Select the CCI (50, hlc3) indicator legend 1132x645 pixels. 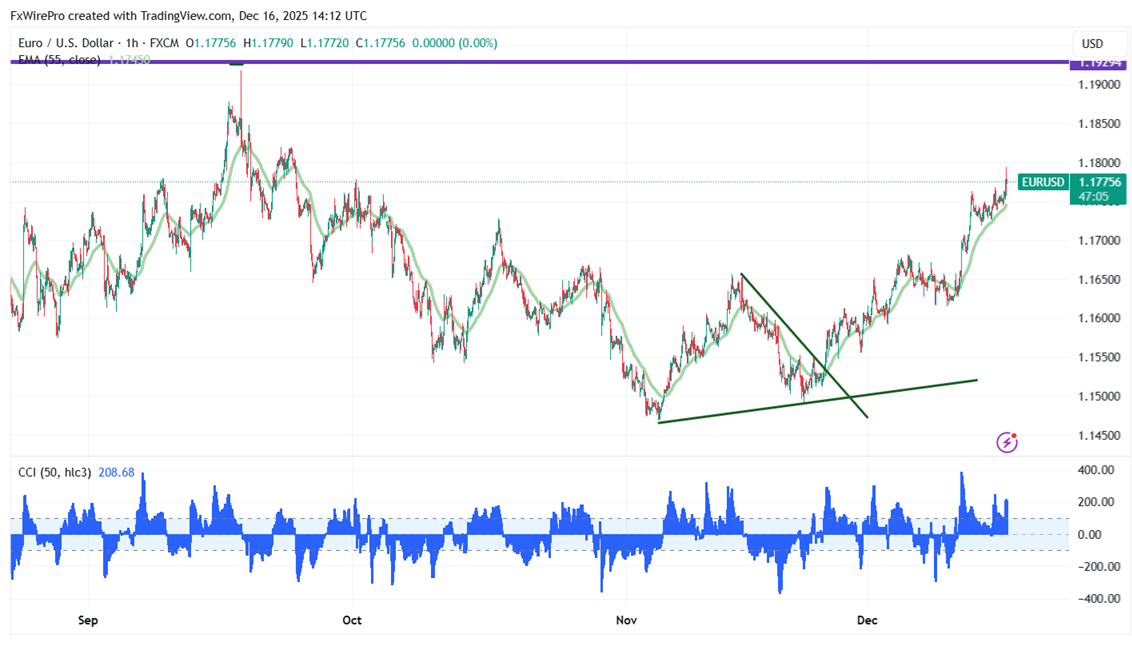pyautogui.click(x=55, y=472)
